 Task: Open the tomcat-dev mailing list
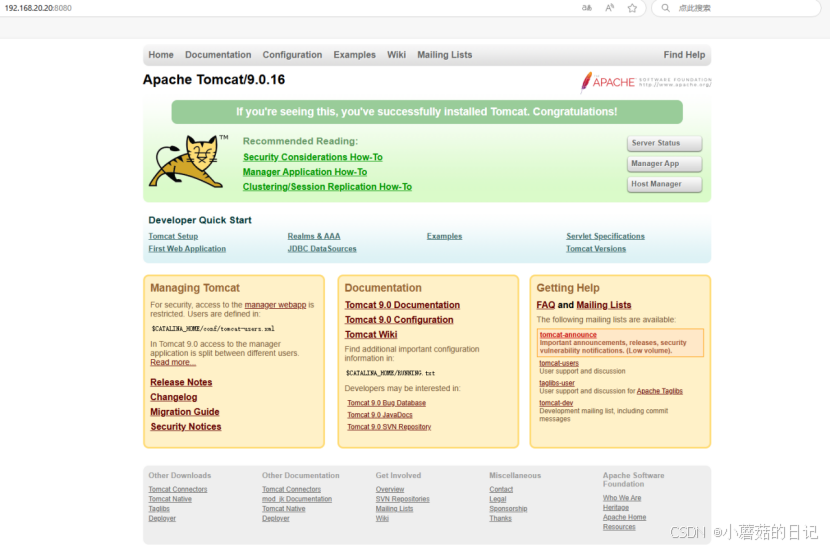coord(556,403)
